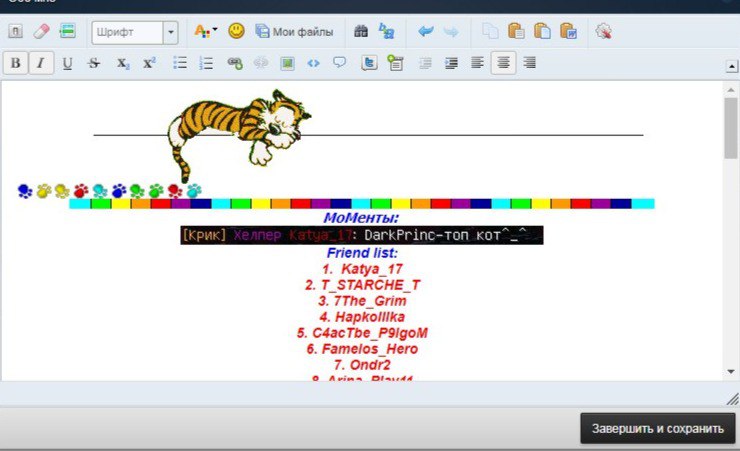
Task: Align text to the right
Action: click(530, 62)
